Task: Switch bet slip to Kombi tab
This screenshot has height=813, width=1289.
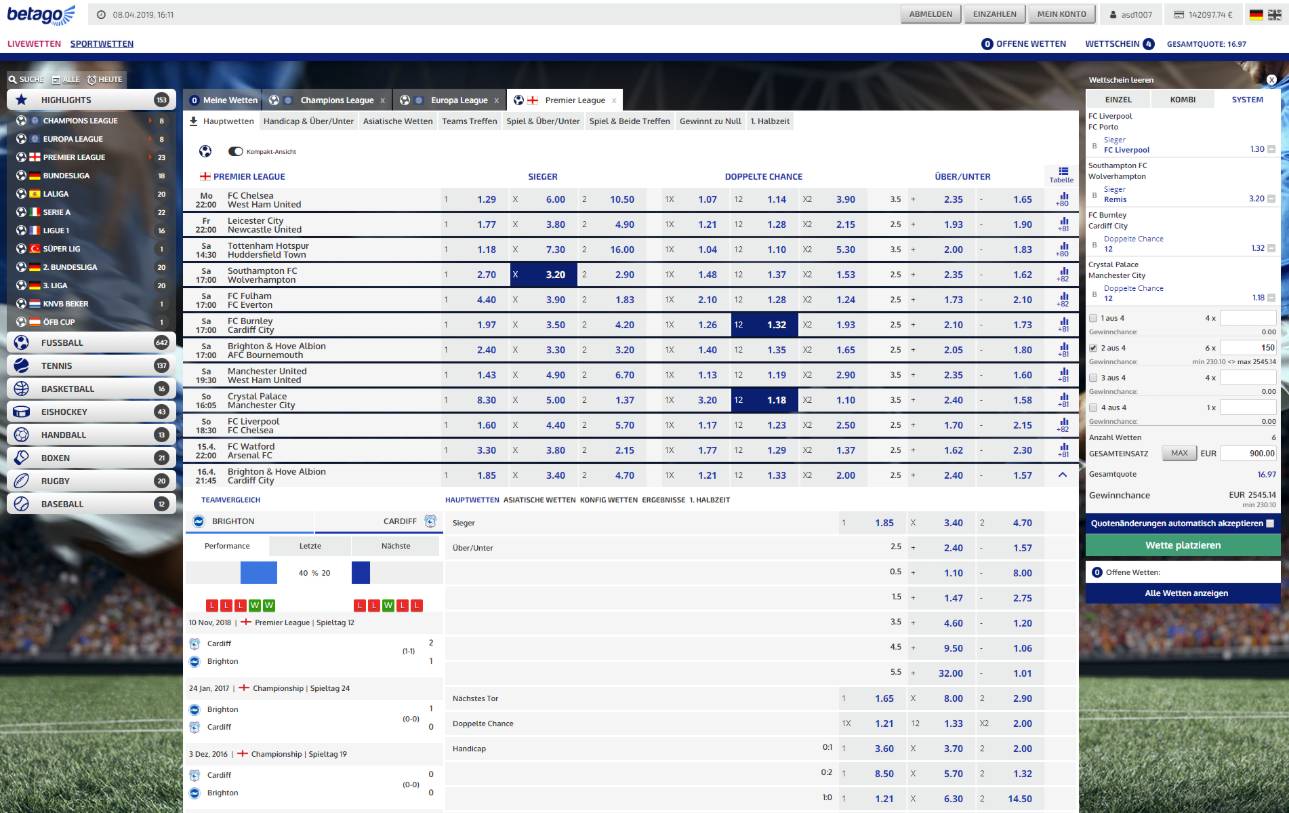Action: click(x=1182, y=100)
